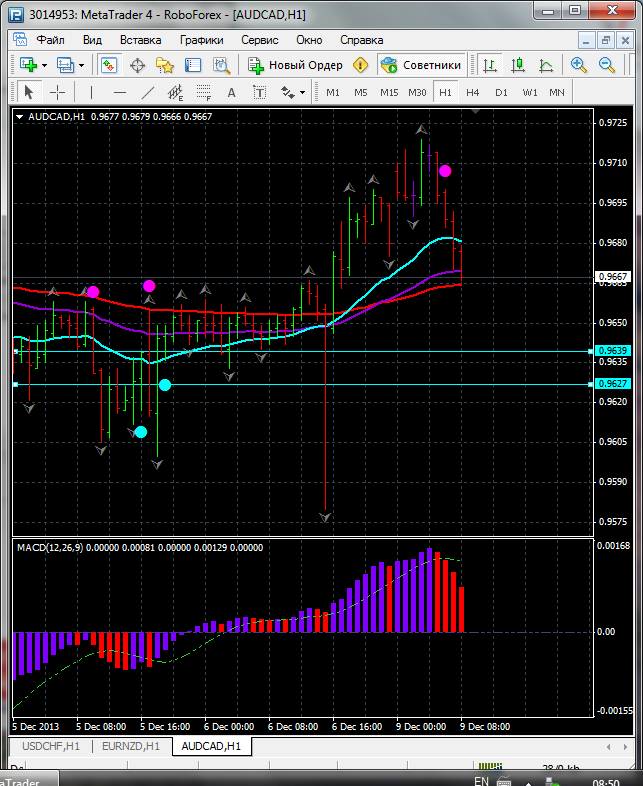643x786 pixels.
Task: Select the line chart view icon
Action: (546, 65)
